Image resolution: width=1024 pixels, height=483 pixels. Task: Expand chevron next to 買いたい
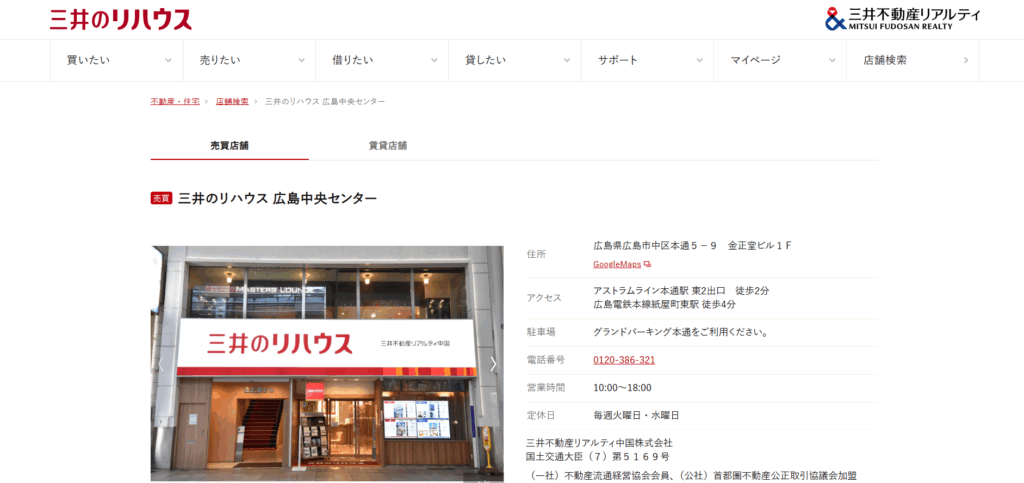point(168,60)
